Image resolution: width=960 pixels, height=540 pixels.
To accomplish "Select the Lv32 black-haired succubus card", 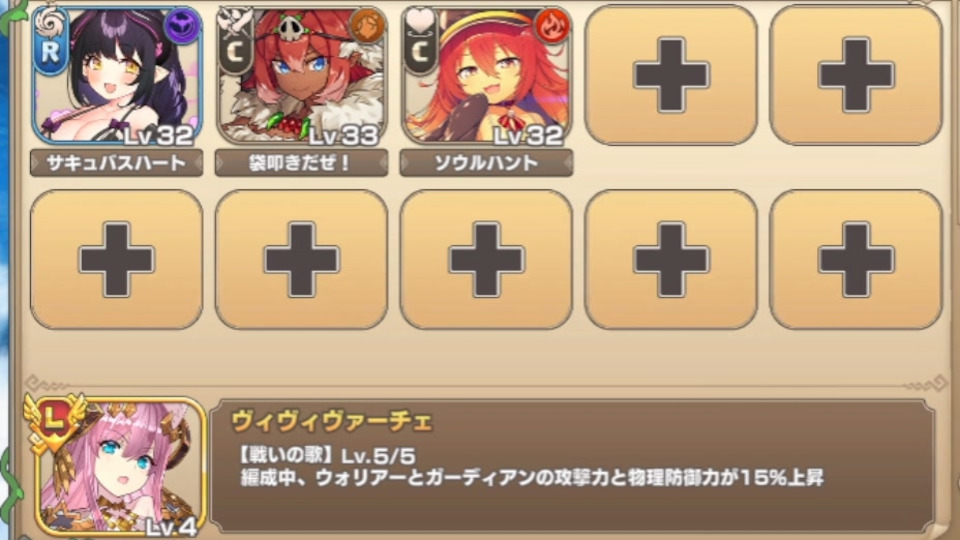I will pos(117,75).
